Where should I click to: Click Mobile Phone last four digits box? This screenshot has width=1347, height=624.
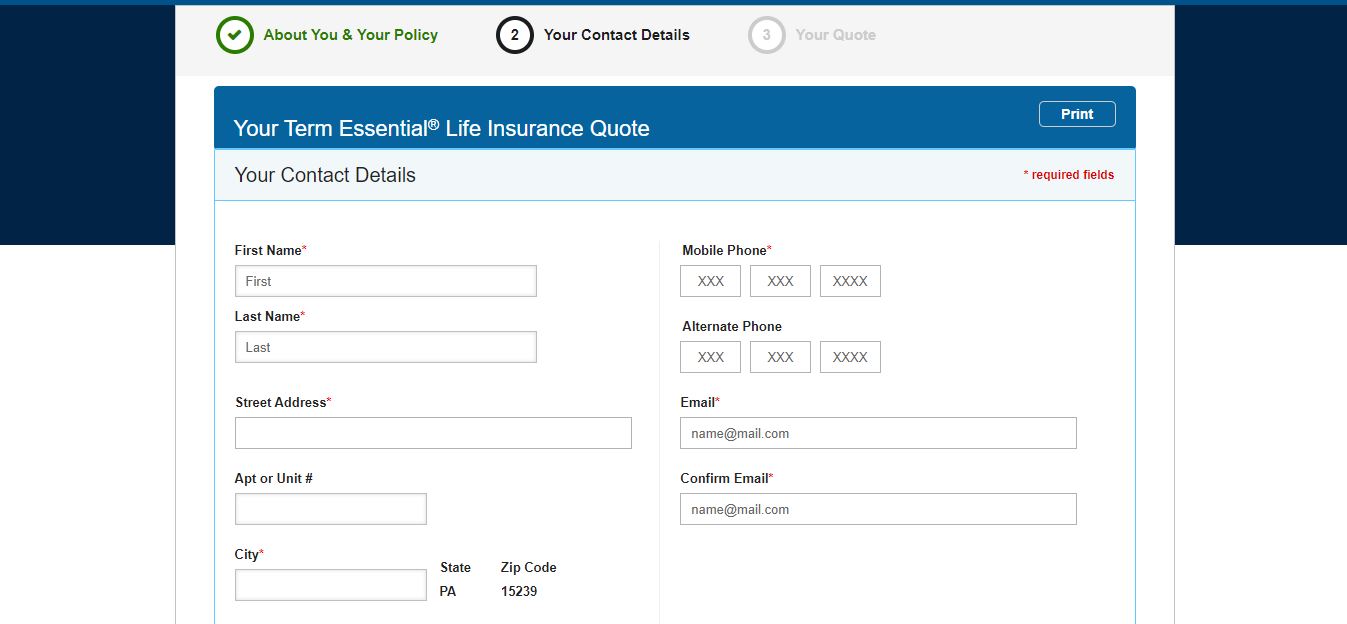click(850, 281)
